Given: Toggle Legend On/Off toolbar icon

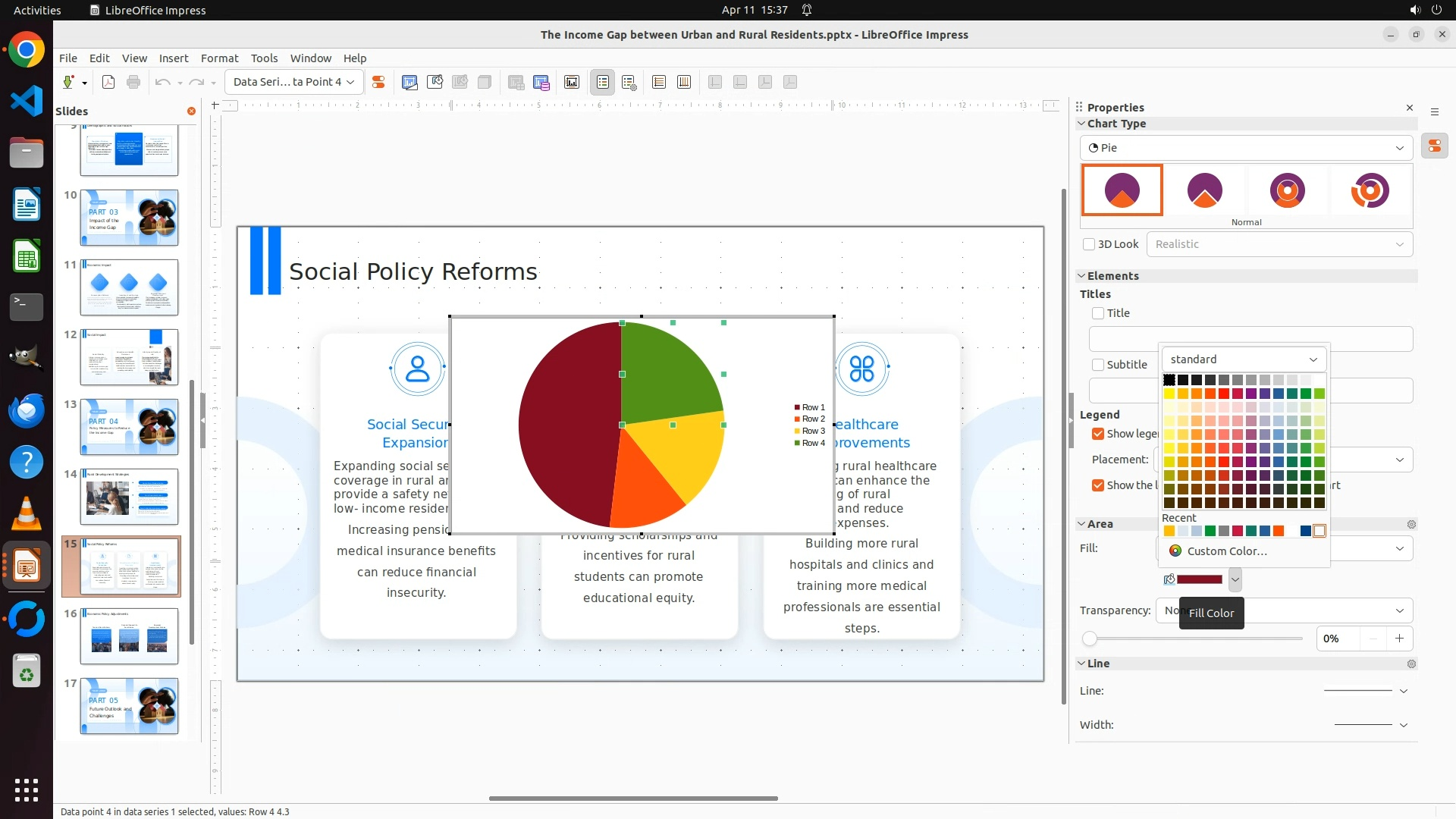Looking at the screenshot, I should coord(603,82).
